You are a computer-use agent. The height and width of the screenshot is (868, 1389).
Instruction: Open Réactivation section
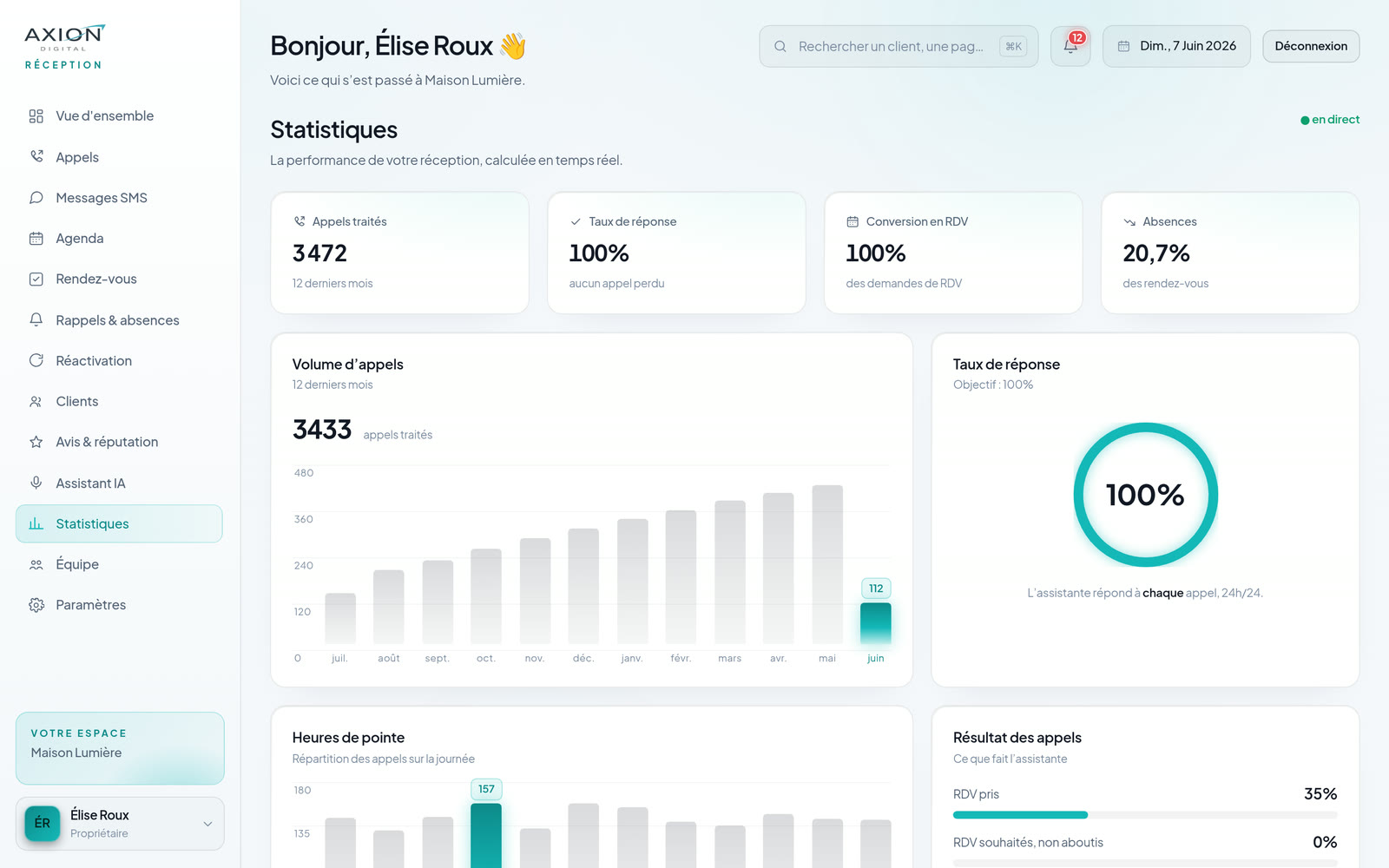tap(119, 360)
